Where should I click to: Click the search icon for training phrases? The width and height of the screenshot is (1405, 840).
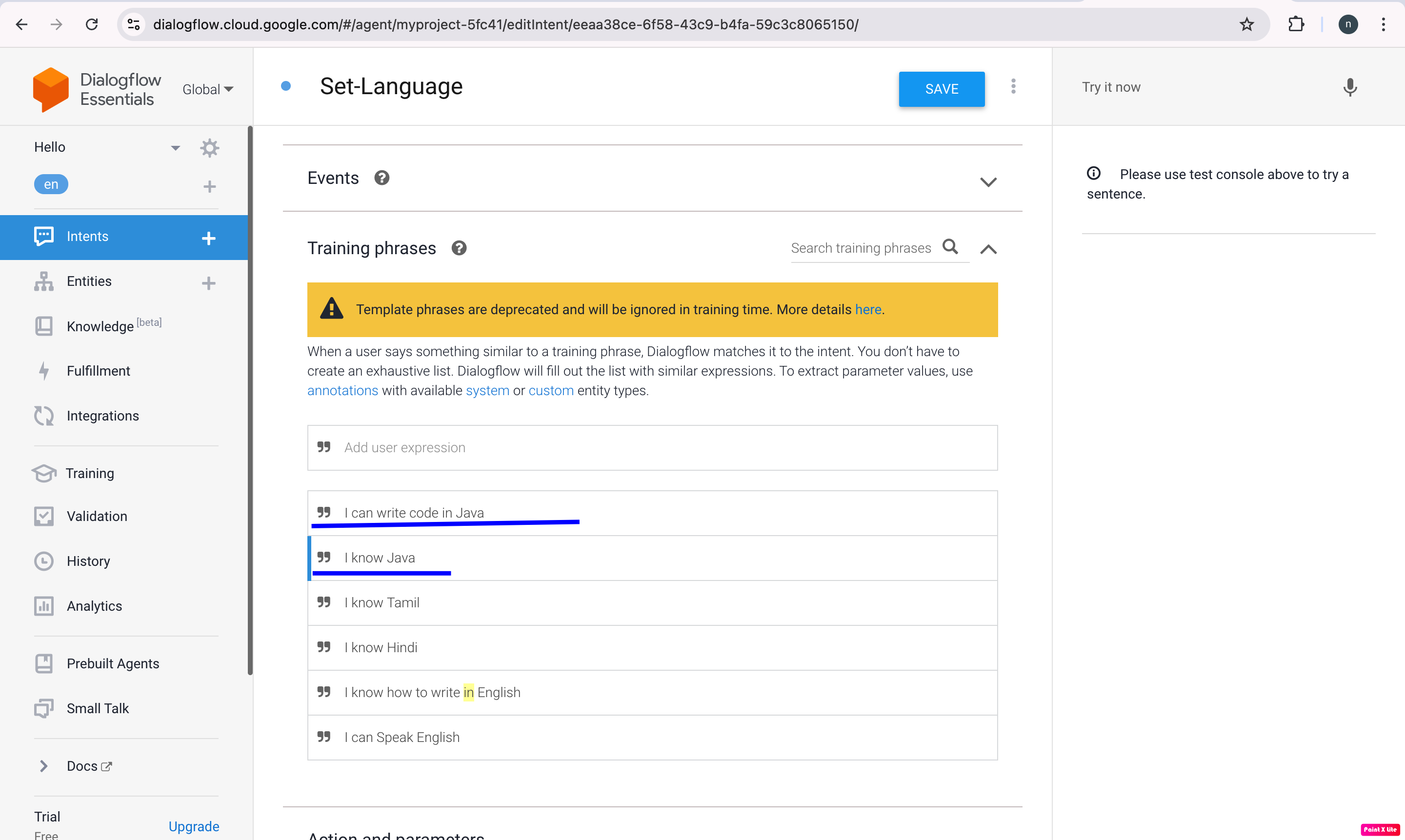pyautogui.click(x=951, y=247)
